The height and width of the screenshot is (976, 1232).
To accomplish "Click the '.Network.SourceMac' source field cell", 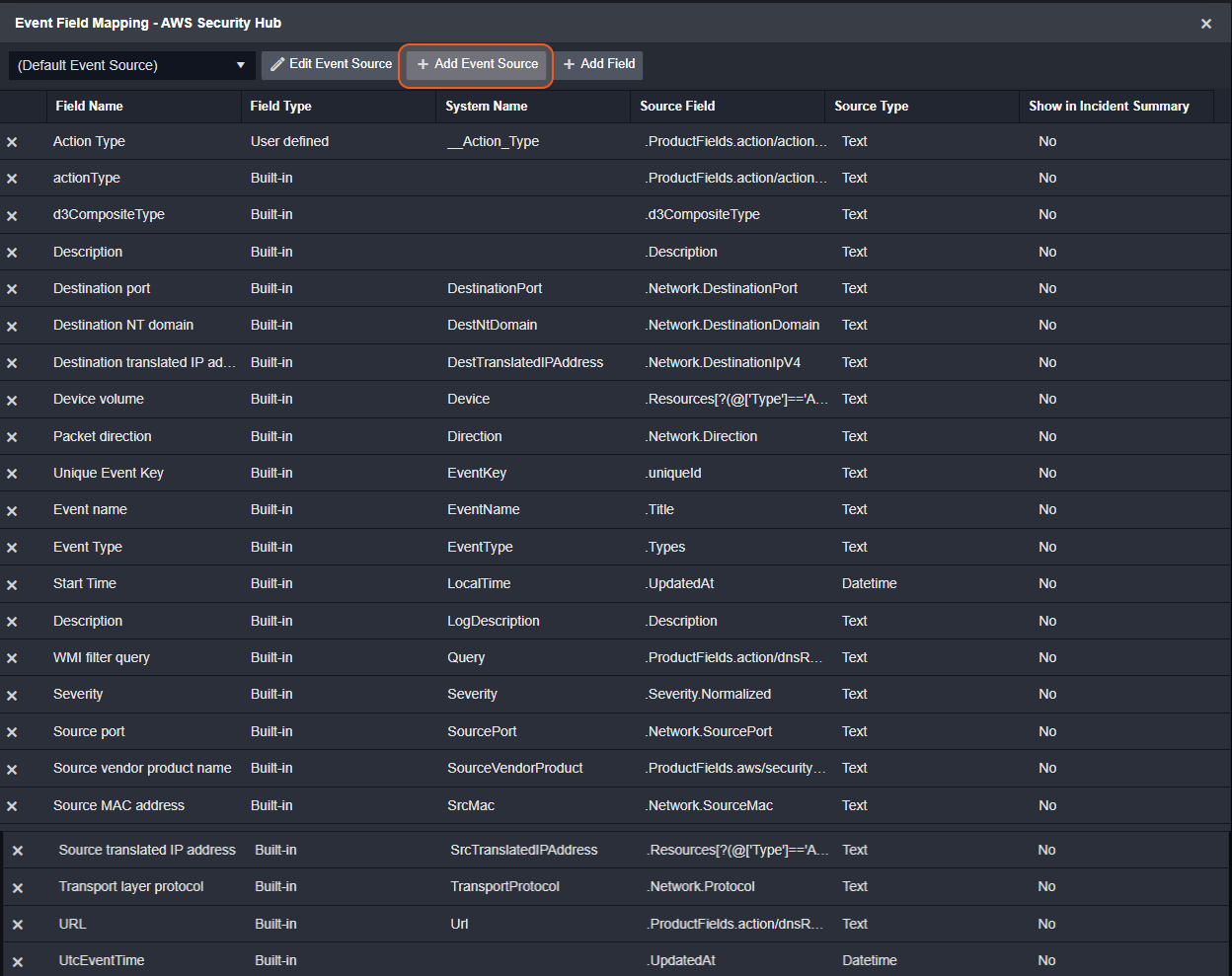I will 710,805.
